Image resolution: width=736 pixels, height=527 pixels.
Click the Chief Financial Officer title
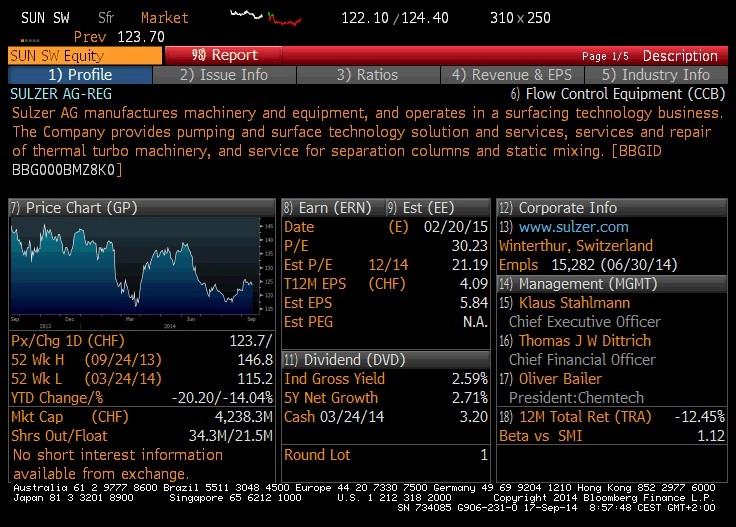click(582, 360)
